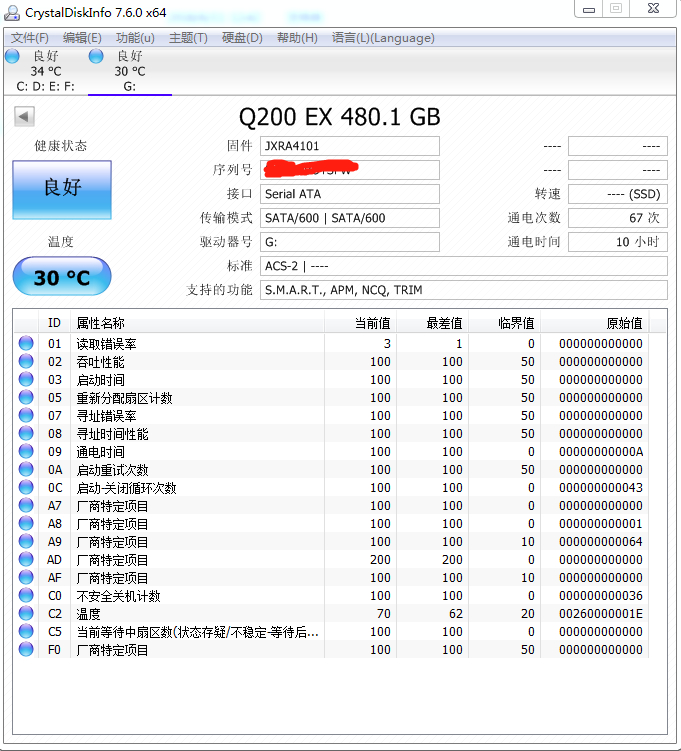Click the 最差值 column header
Screen dimensions: 681x751
coord(432,323)
